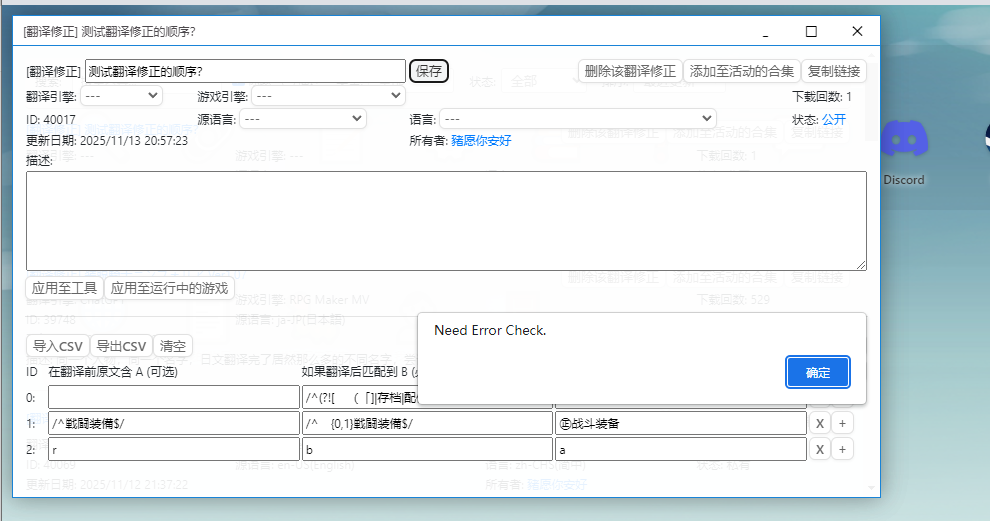Screen dimensions: 990x521
Task: Click the 公开 status link
Action: point(833,119)
